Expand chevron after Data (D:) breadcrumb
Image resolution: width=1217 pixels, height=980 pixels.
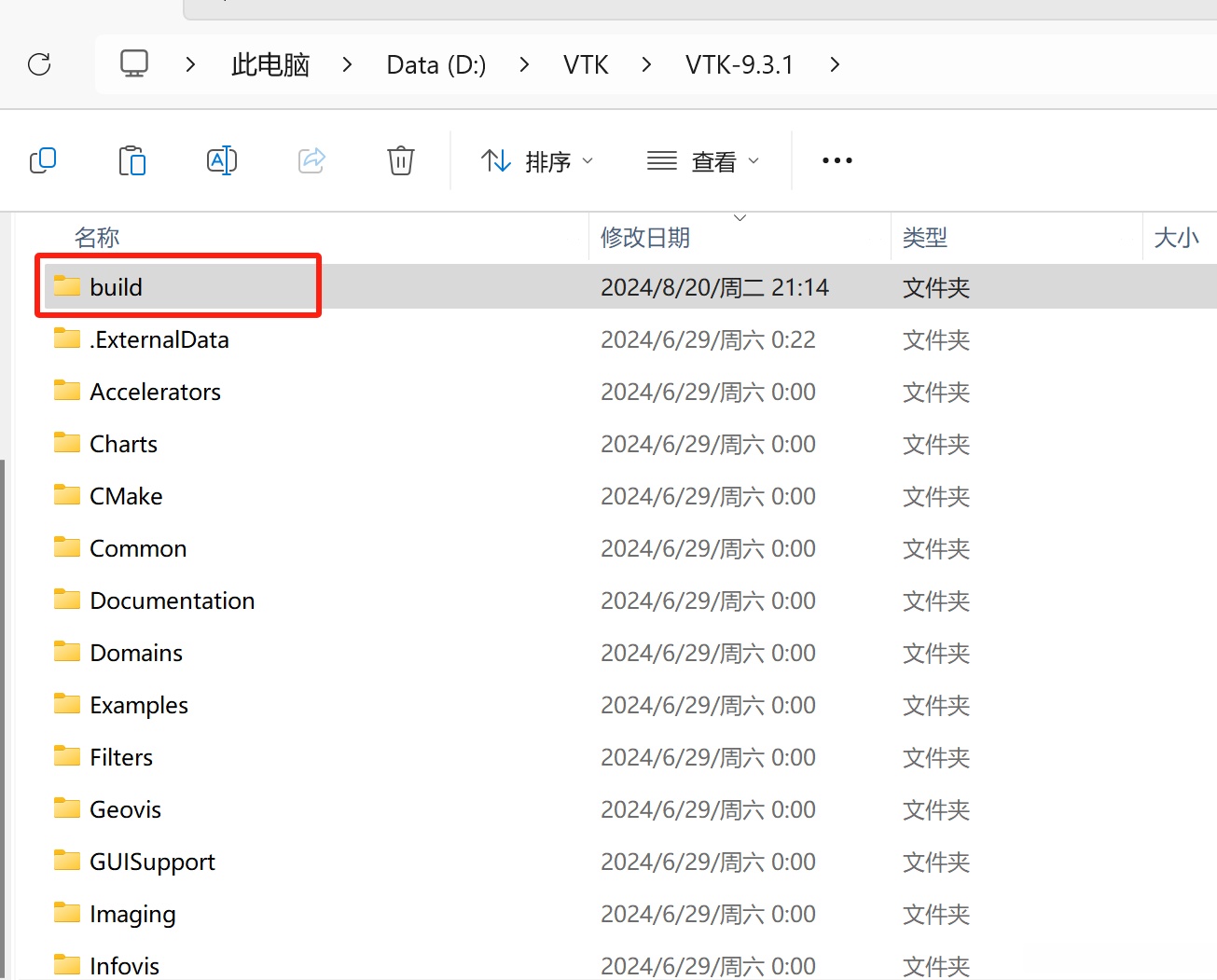pyautogui.click(x=524, y=64)
